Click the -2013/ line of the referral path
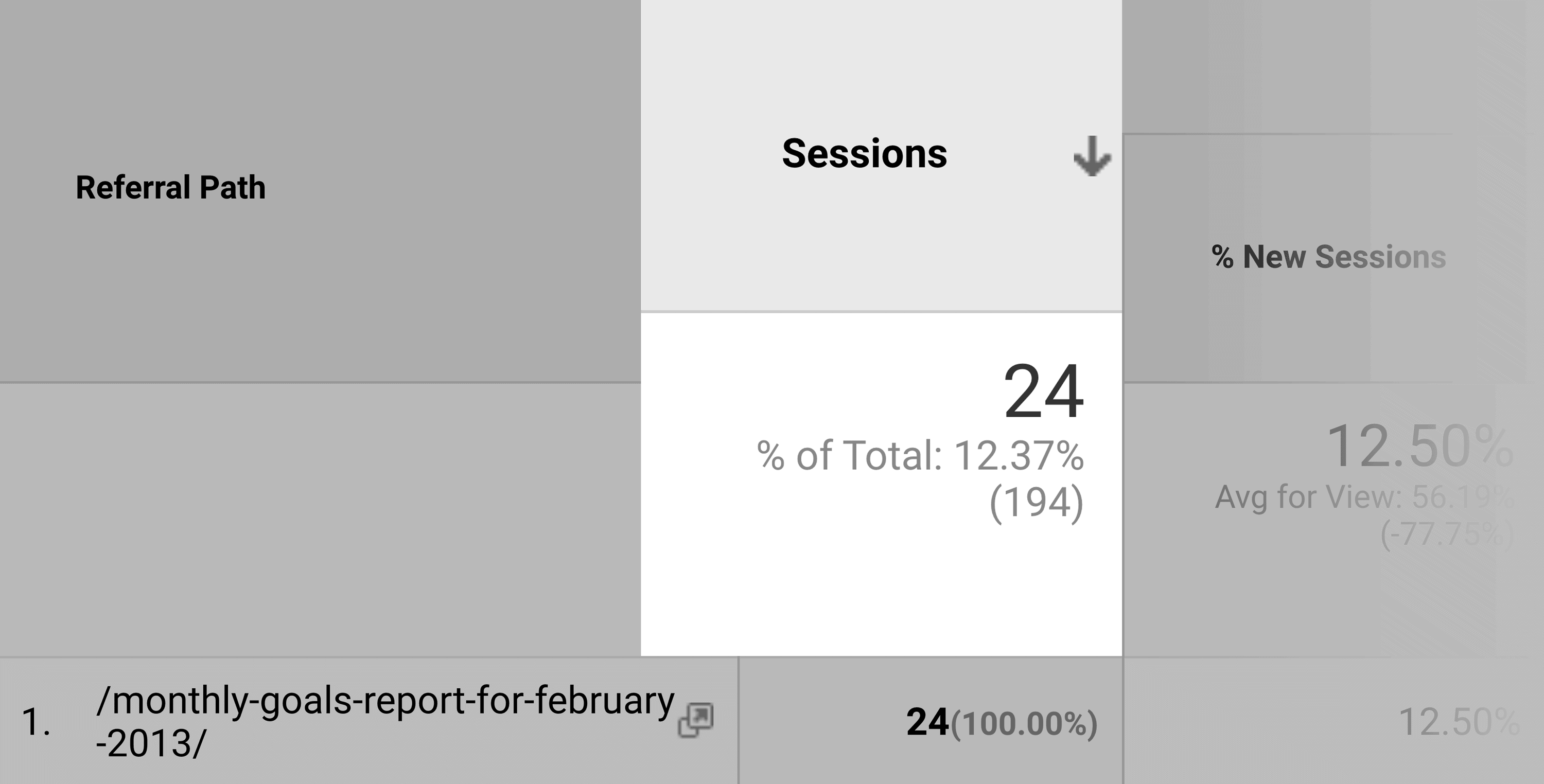This screenshot has height=784, width=1544. pyautogui.click(x=151, y=744)
